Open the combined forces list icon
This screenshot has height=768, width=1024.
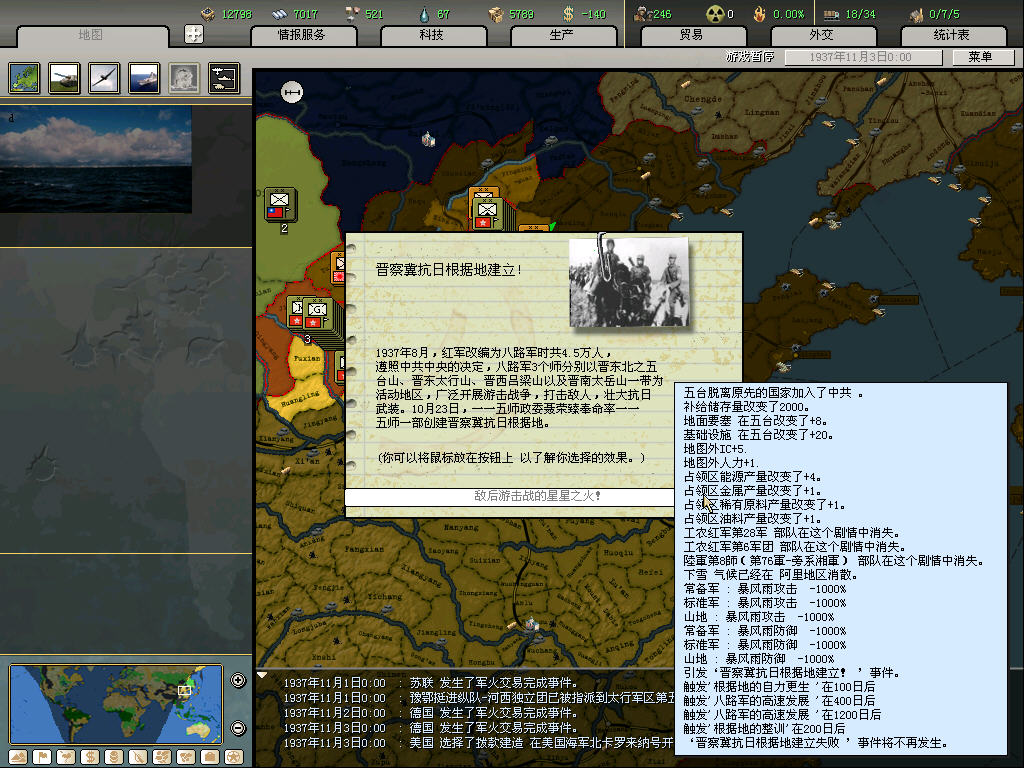(x=223, y=77)
